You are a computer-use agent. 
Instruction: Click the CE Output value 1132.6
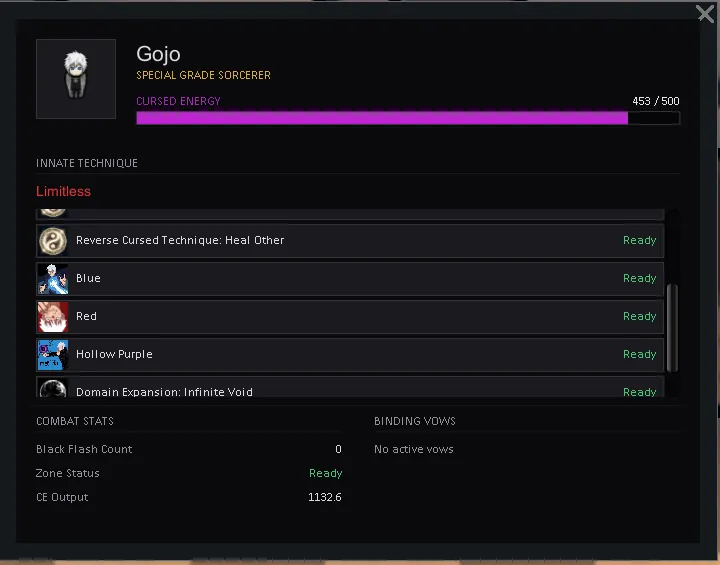click(324, 498)
